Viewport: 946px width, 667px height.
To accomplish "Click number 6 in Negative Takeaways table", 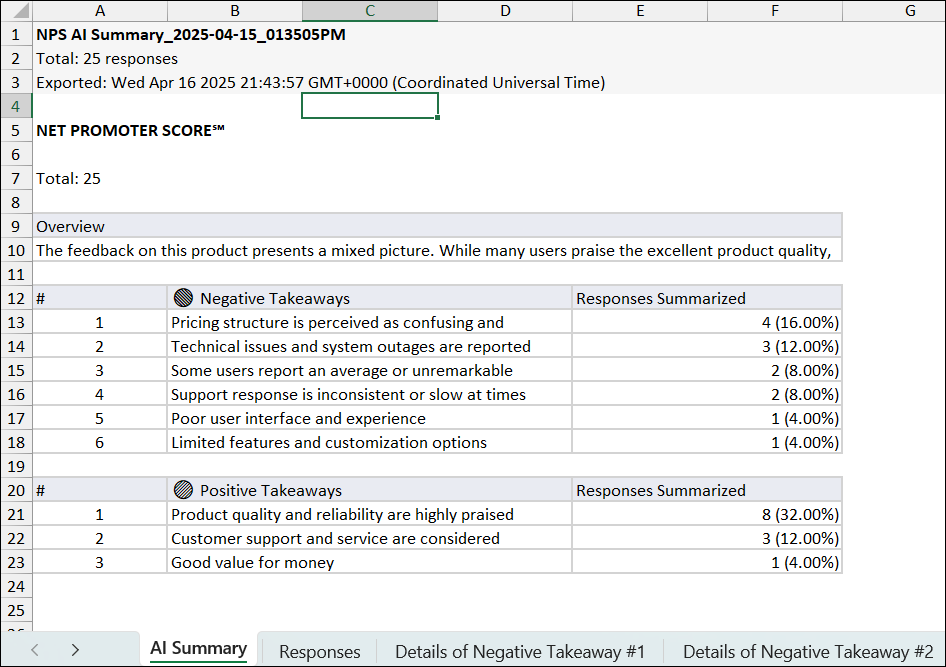I will pyautogui.click(x=100, y=442).
